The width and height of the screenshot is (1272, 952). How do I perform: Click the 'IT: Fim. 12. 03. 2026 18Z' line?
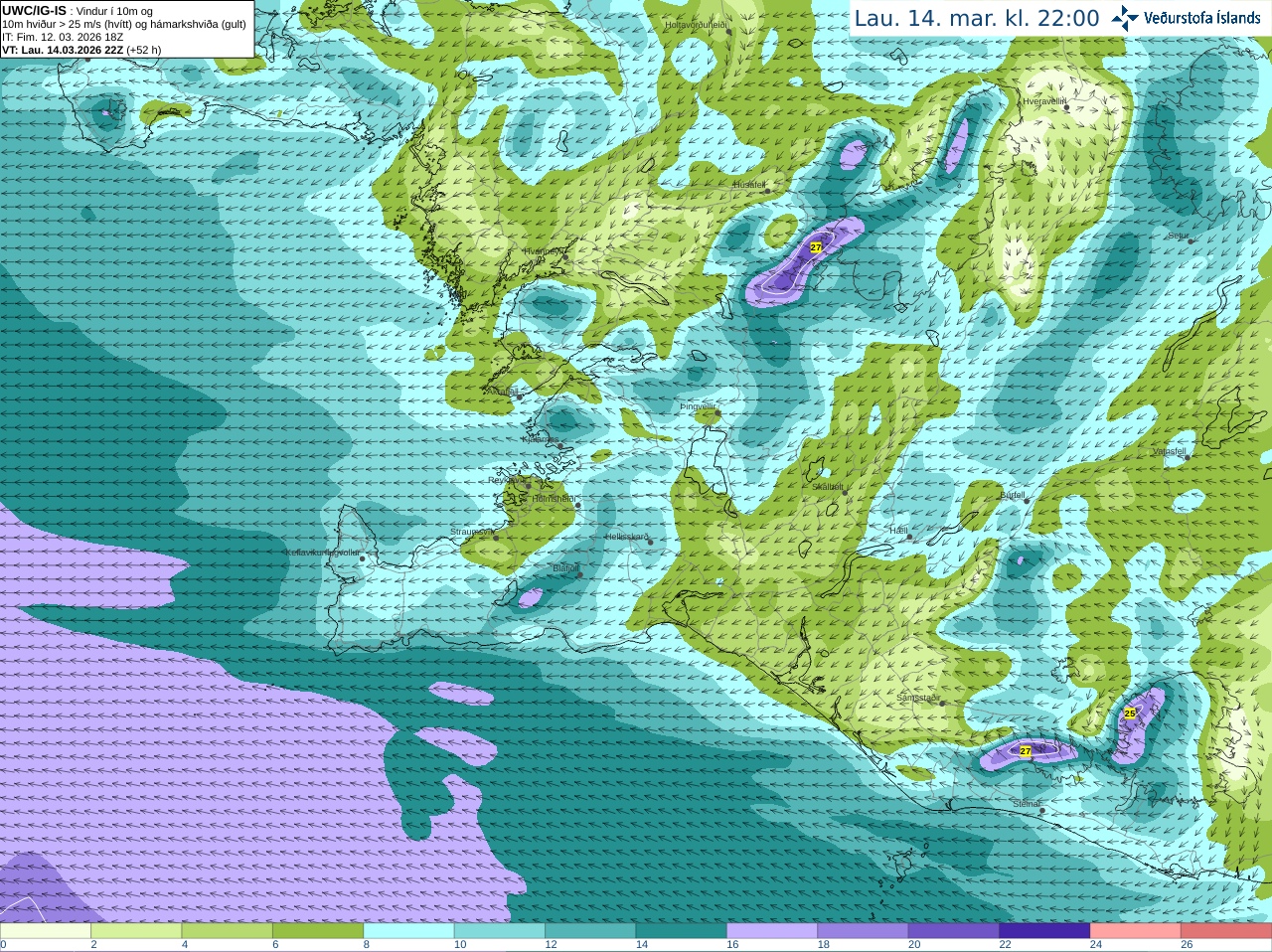click(x=63, y=37)
